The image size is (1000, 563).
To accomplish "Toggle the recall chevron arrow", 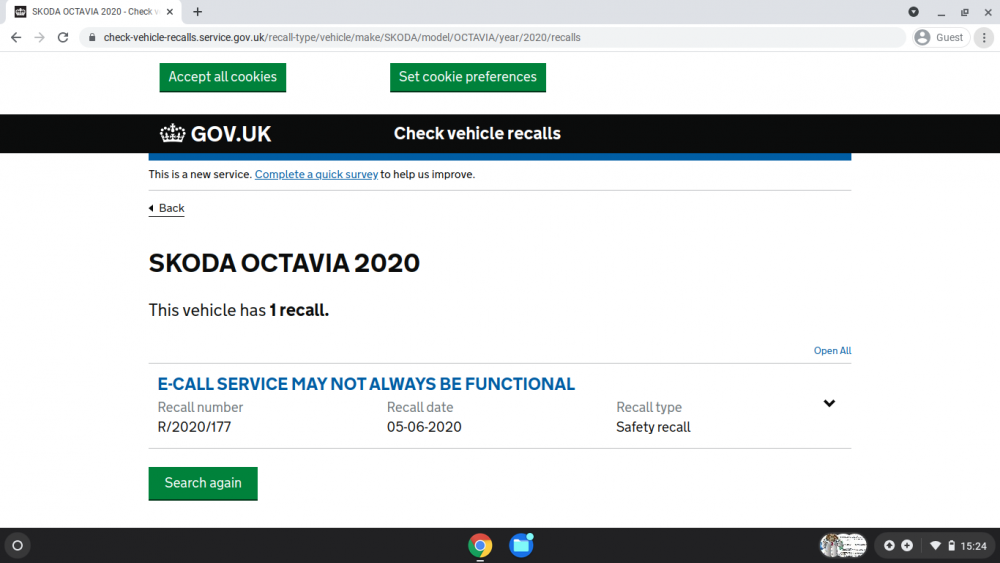I will pos(829,403).
